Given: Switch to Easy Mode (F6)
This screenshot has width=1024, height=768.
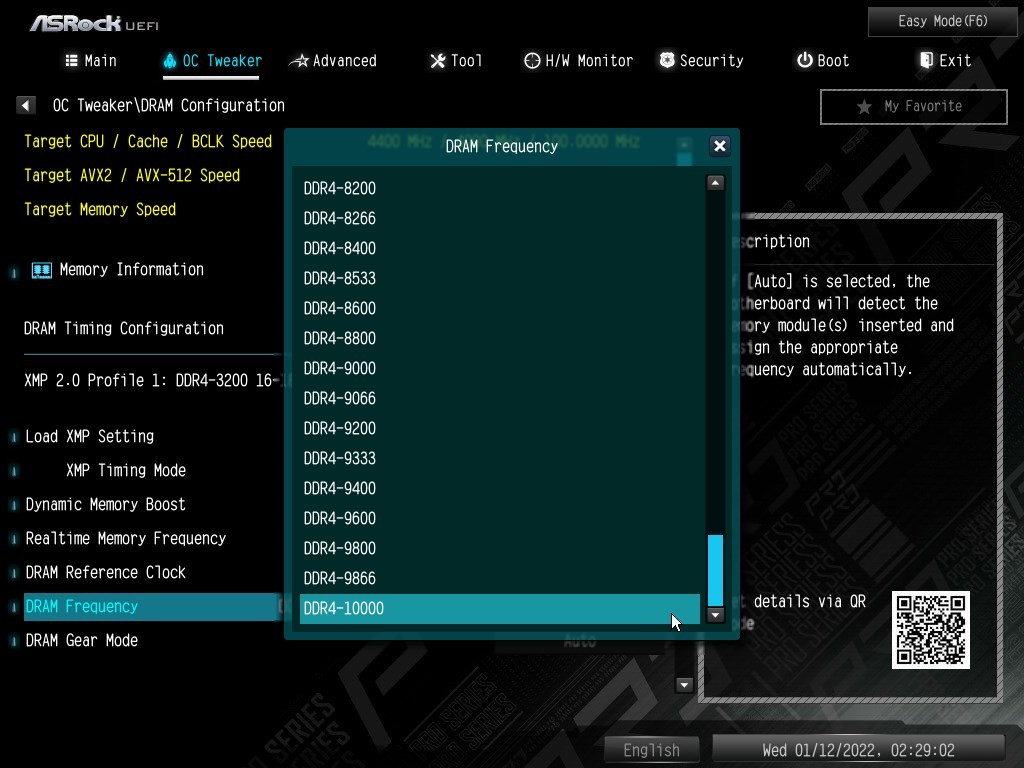Looking at the screenshot, I should [x=943, y=21].
